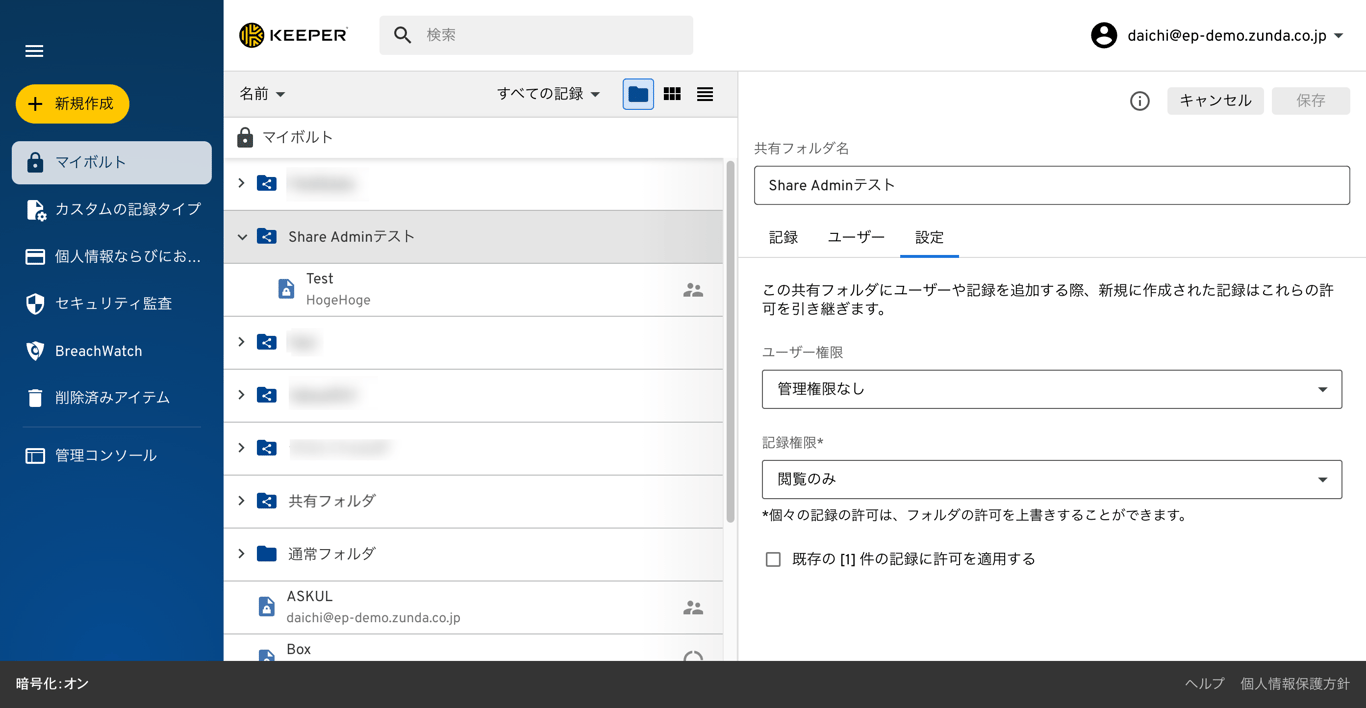Click the shared users icon on Test record
Viewport: 1366px width, 708px height.
pos(693,289)
